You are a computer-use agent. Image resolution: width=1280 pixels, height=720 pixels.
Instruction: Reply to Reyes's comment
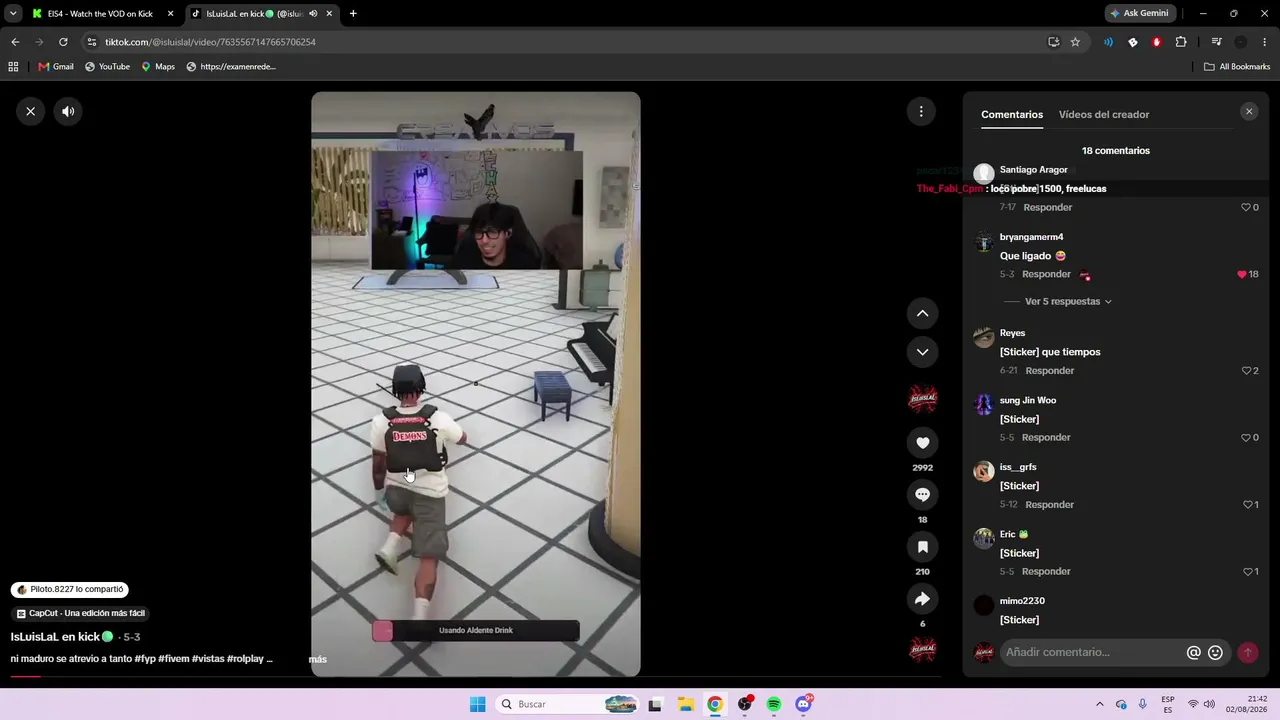(1050, 371)
